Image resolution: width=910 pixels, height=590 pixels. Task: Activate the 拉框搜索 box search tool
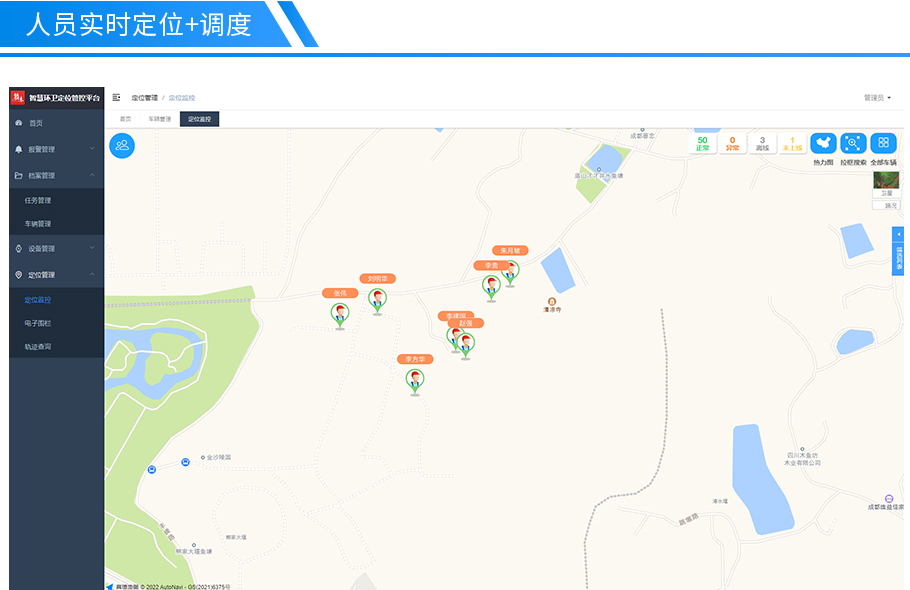coord(853,143)
